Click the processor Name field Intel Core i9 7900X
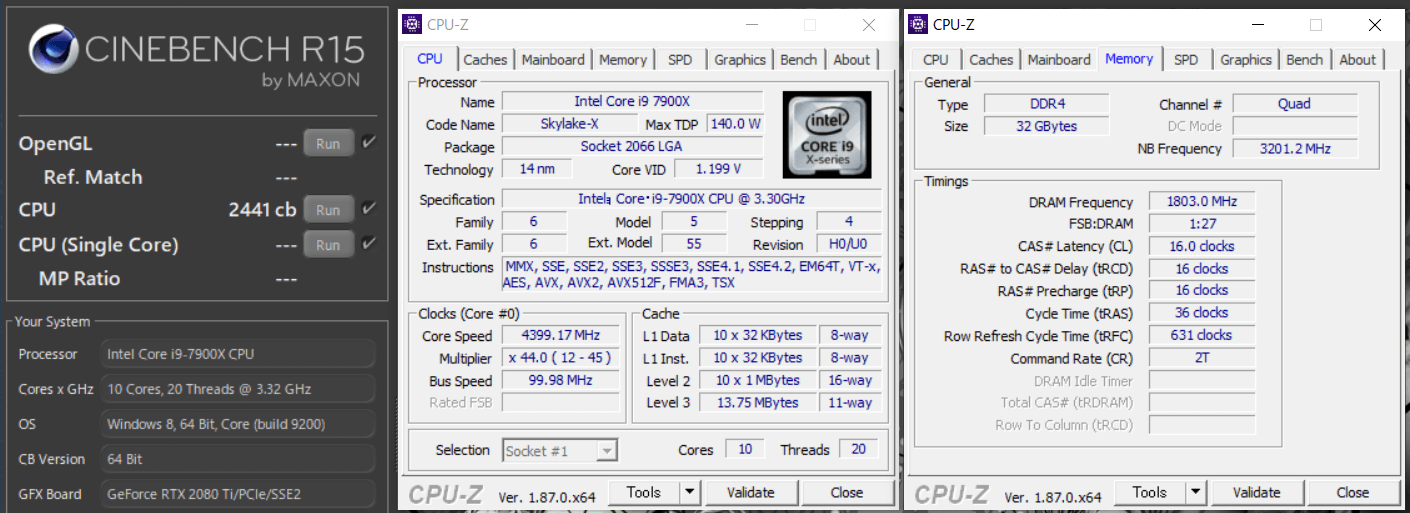 pyautogui.click(x=632, y=102)
